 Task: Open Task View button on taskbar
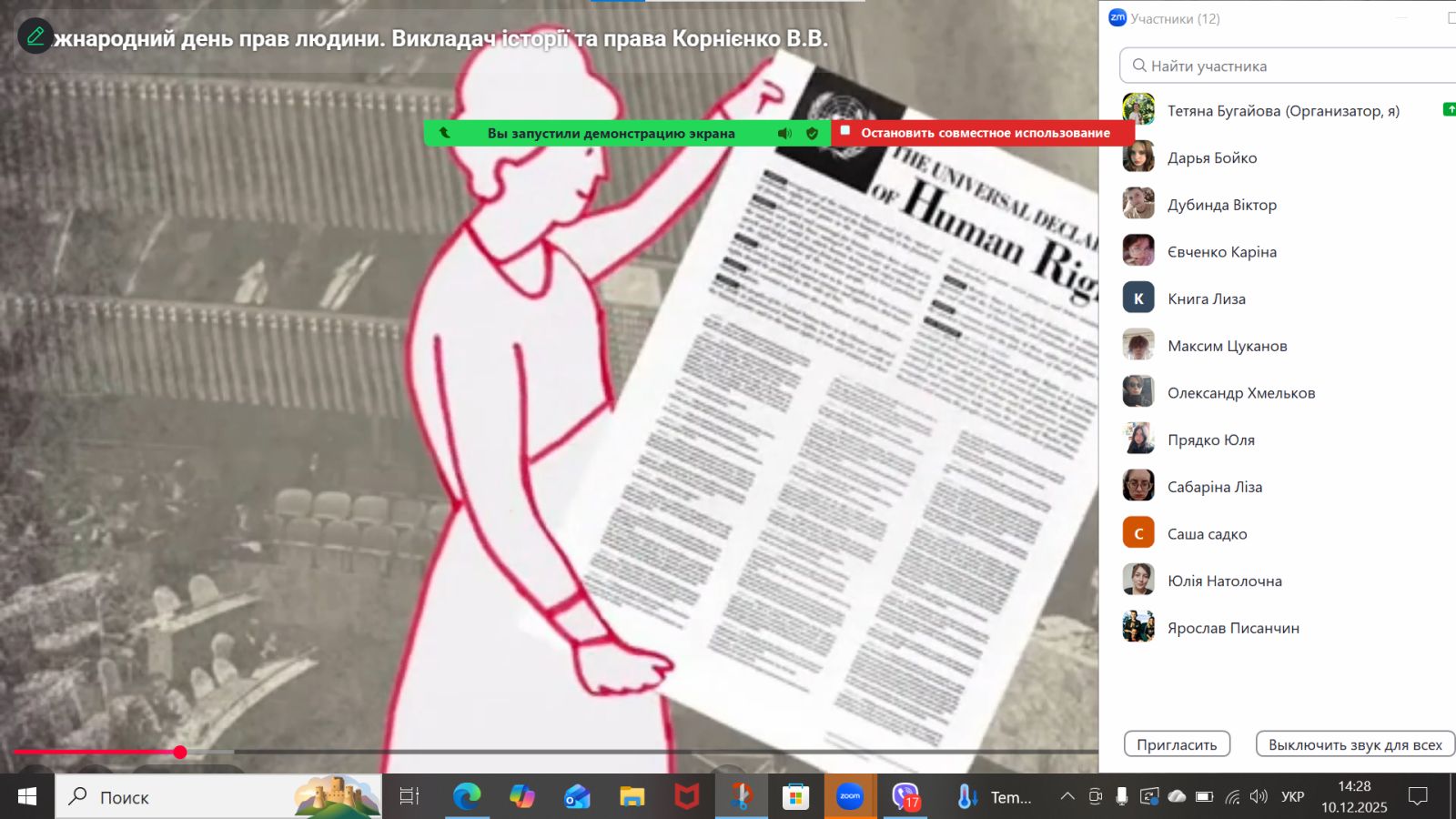409,797
